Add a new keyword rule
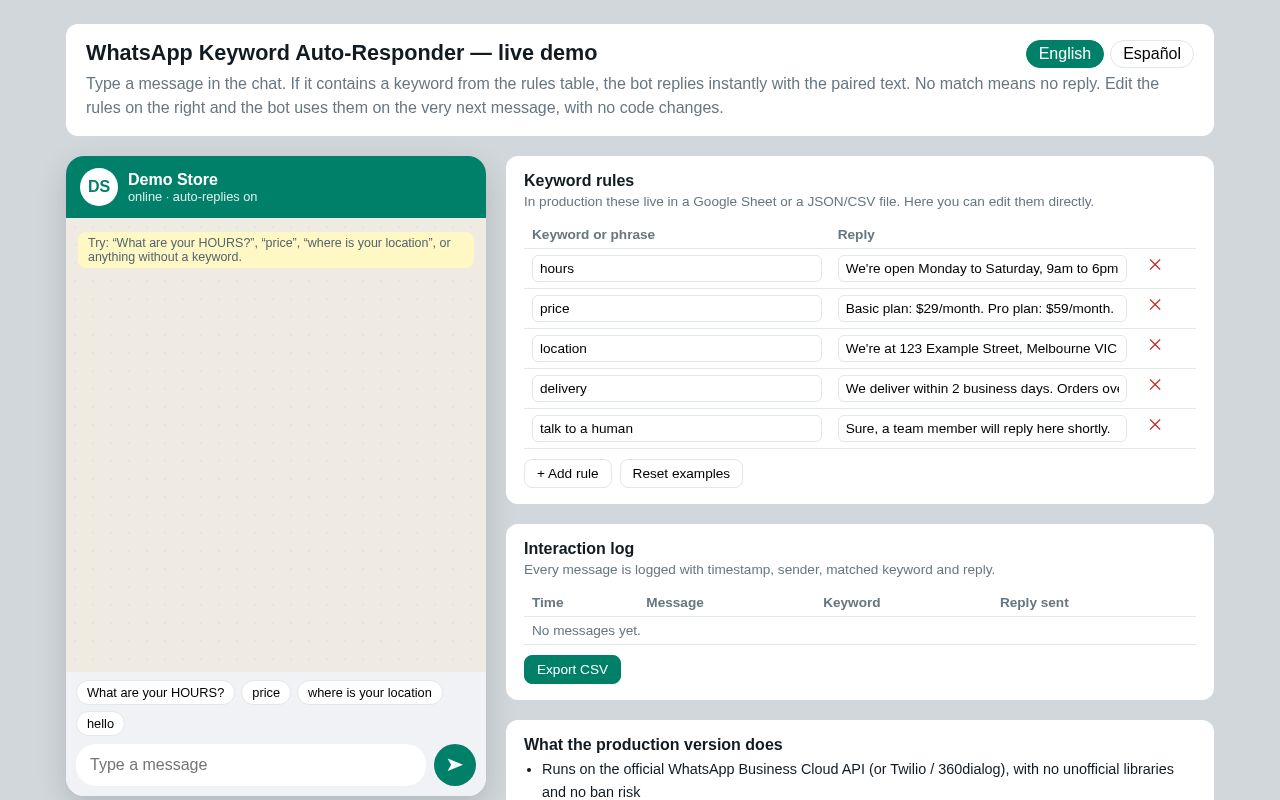 point(568,474)
